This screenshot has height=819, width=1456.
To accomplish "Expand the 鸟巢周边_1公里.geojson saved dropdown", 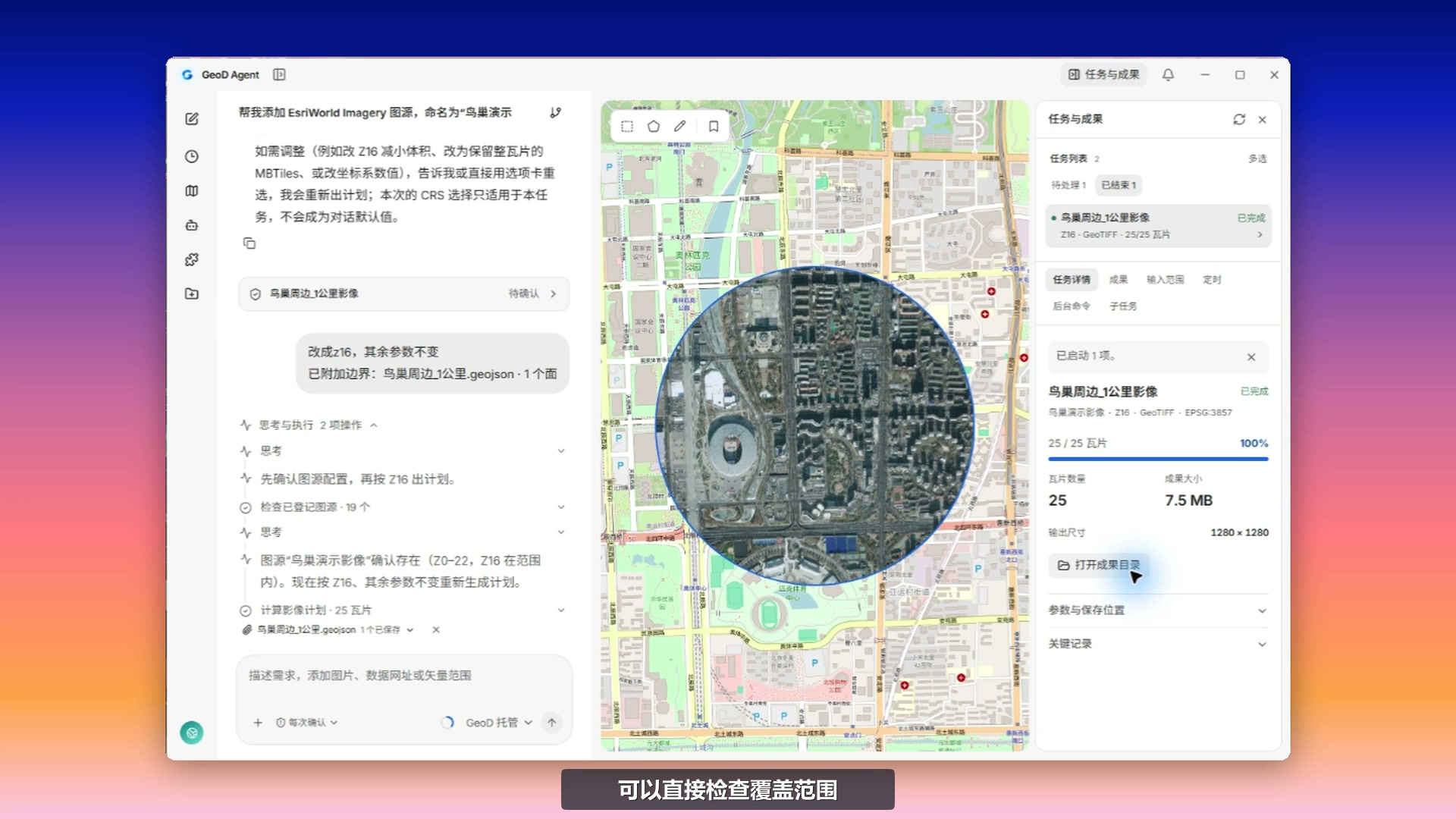I will click(409, 629).
